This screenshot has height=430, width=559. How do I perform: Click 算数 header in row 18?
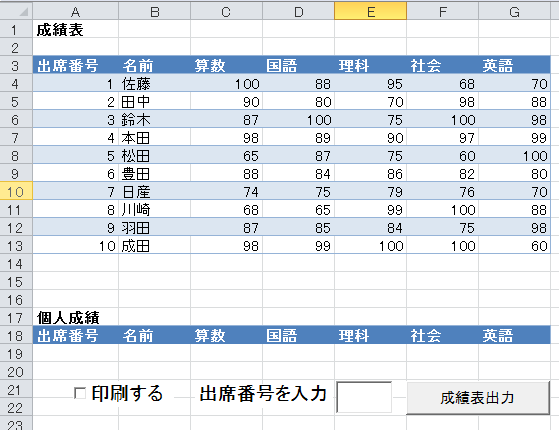coord(226,335)
